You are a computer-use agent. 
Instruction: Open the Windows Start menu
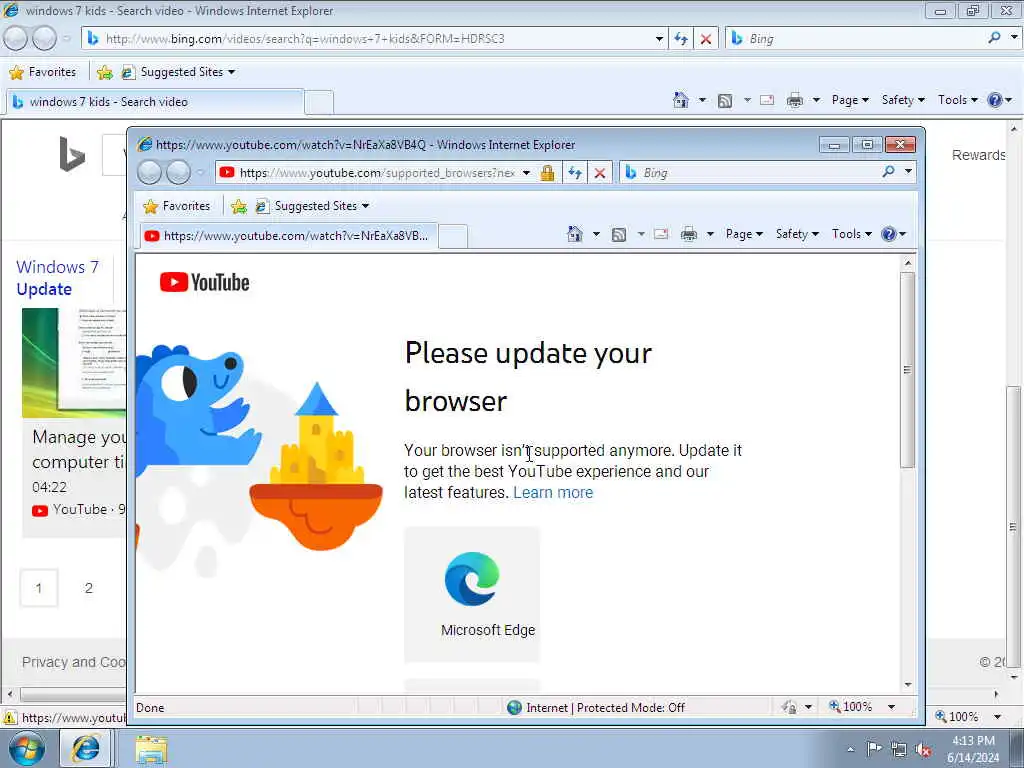coord(27,749)
